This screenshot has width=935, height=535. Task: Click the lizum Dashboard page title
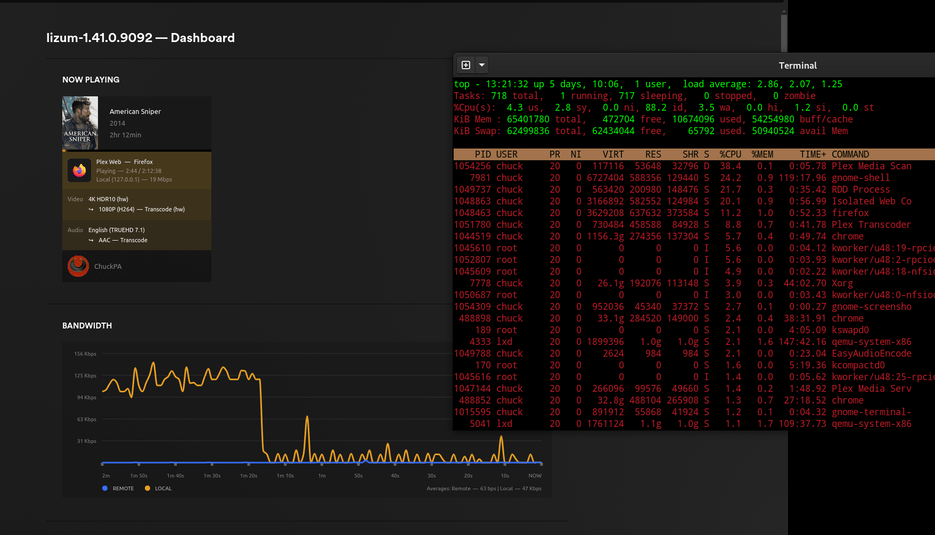pos(141,38)
